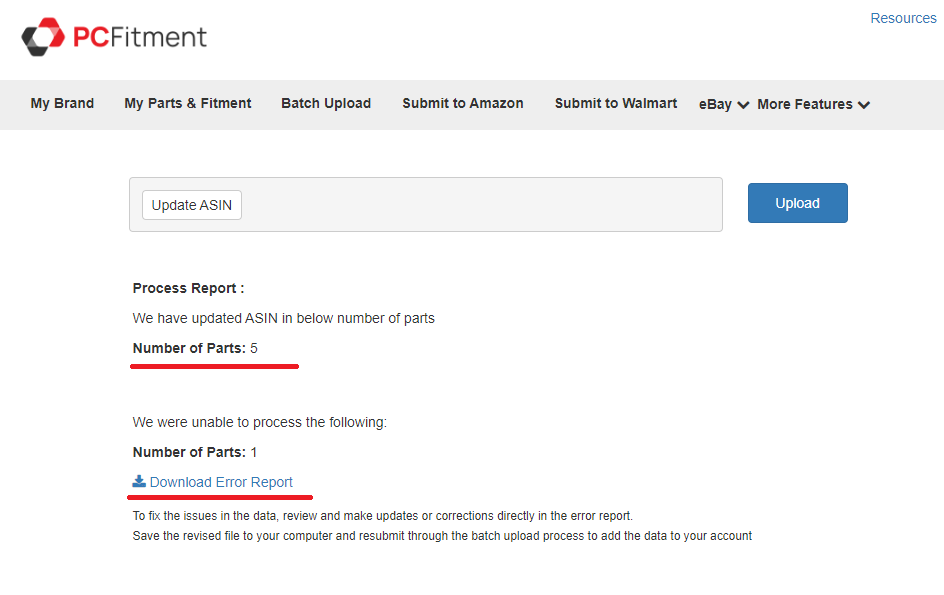Open the eBay dropdown menu label
Screen dimensions: 944x595
(715, 104)
